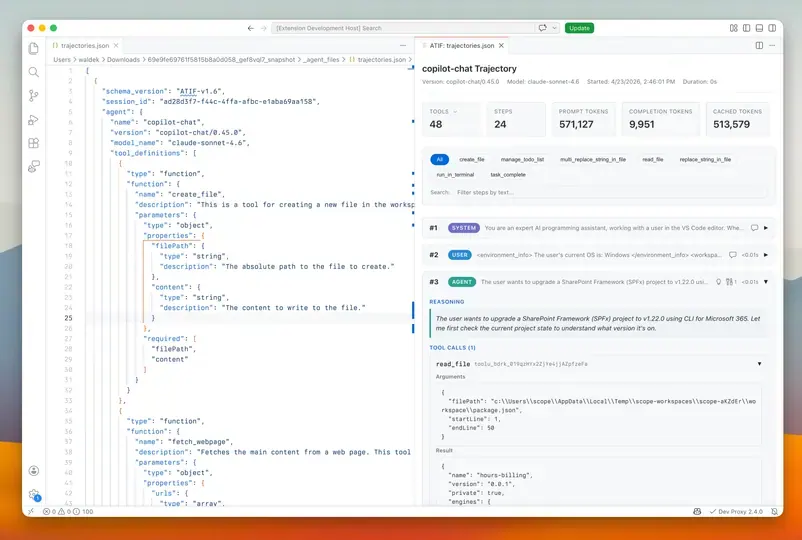The image size is (802, 540).
Task: Click the AGENT badge on step #3
Action: tap(462, 282)
